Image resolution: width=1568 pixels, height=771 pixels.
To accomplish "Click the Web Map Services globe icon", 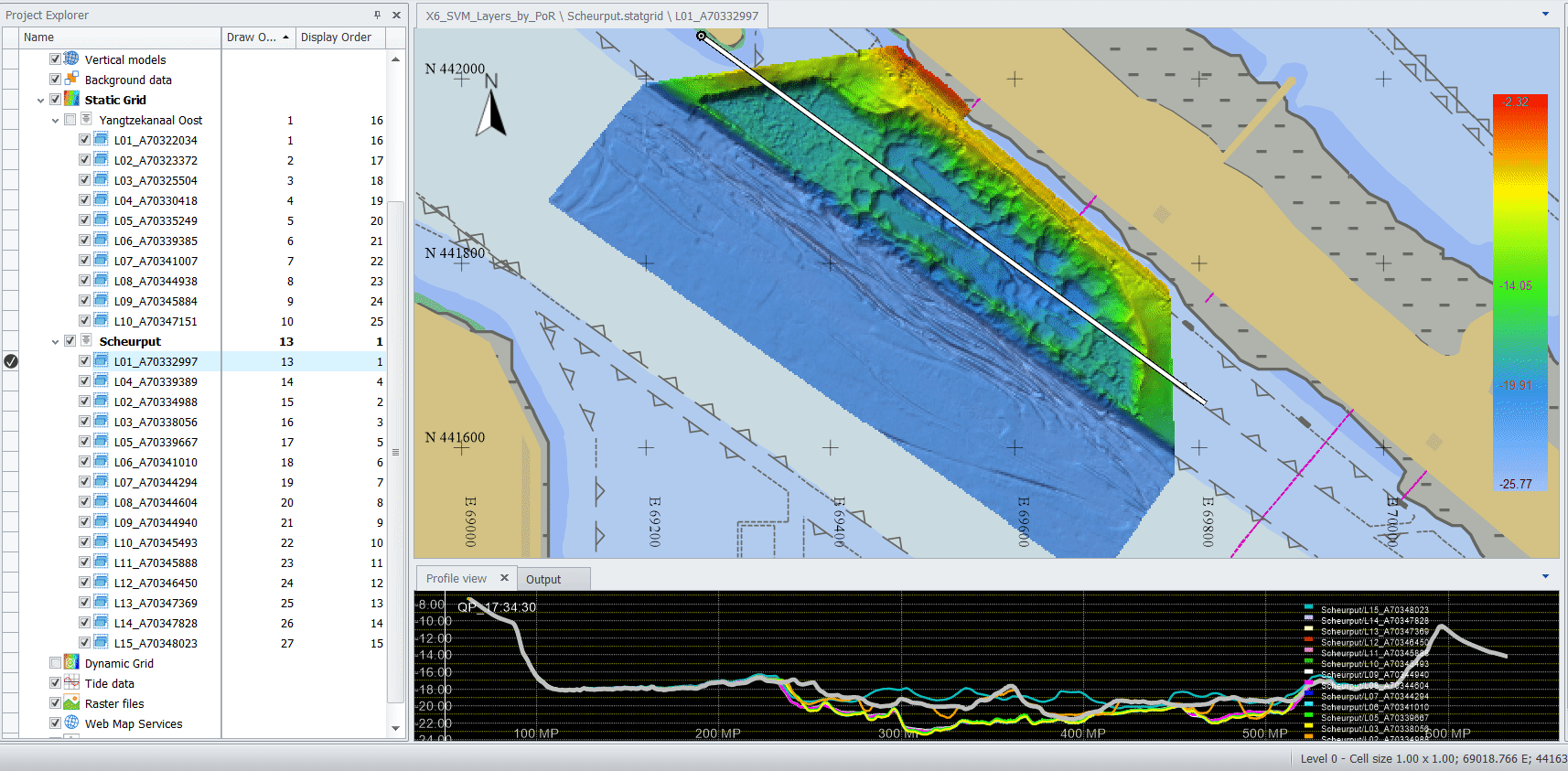I will point(71,723).
